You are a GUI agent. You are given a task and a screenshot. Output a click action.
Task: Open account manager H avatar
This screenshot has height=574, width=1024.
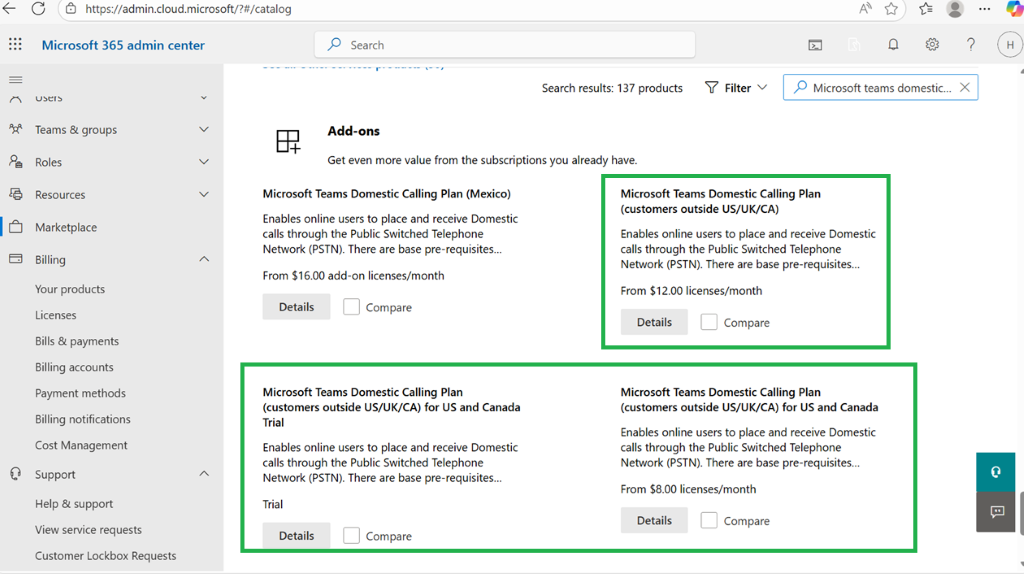[x=1010, y=44]
